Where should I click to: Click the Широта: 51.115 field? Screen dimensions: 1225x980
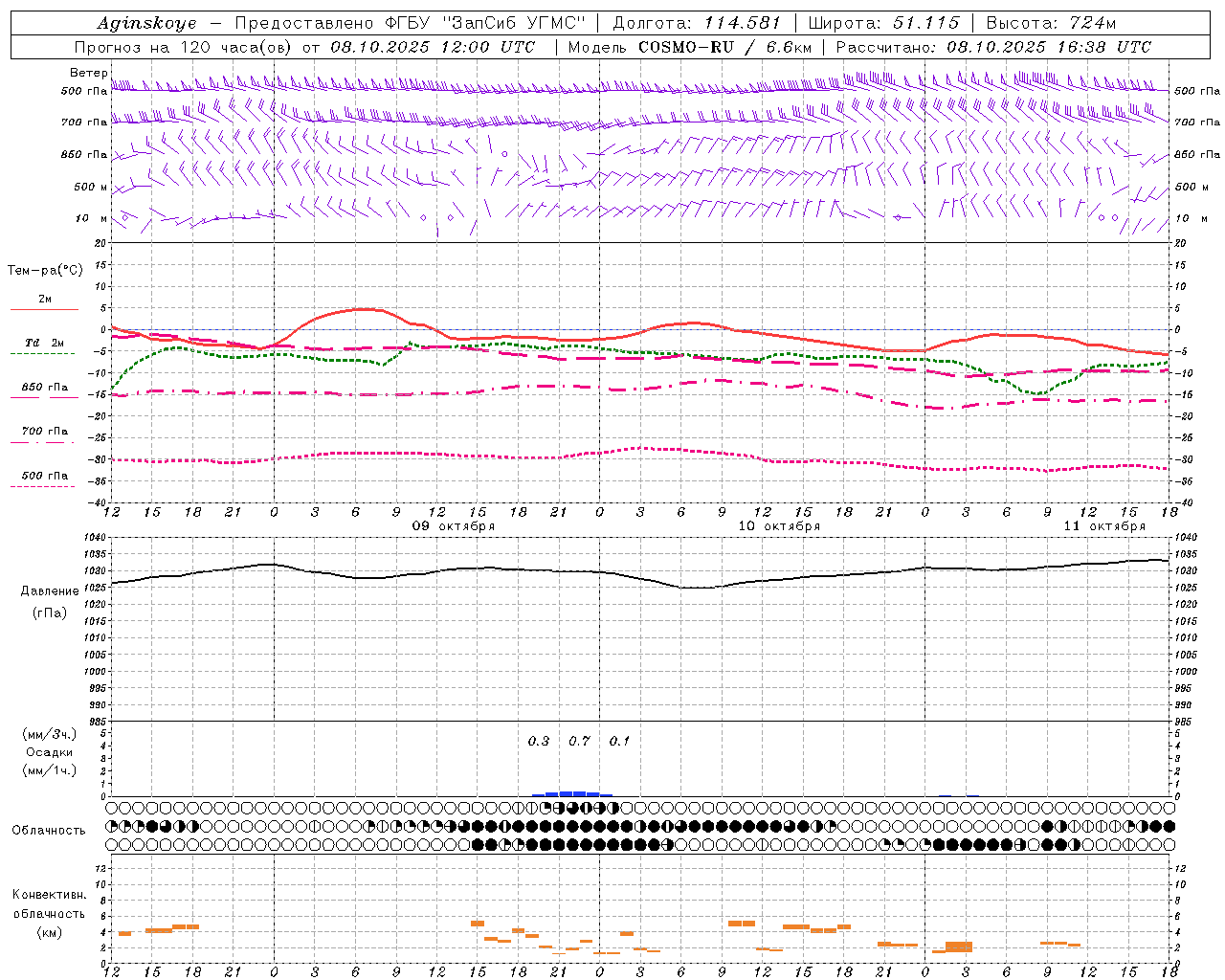click(x=883, y=23)
